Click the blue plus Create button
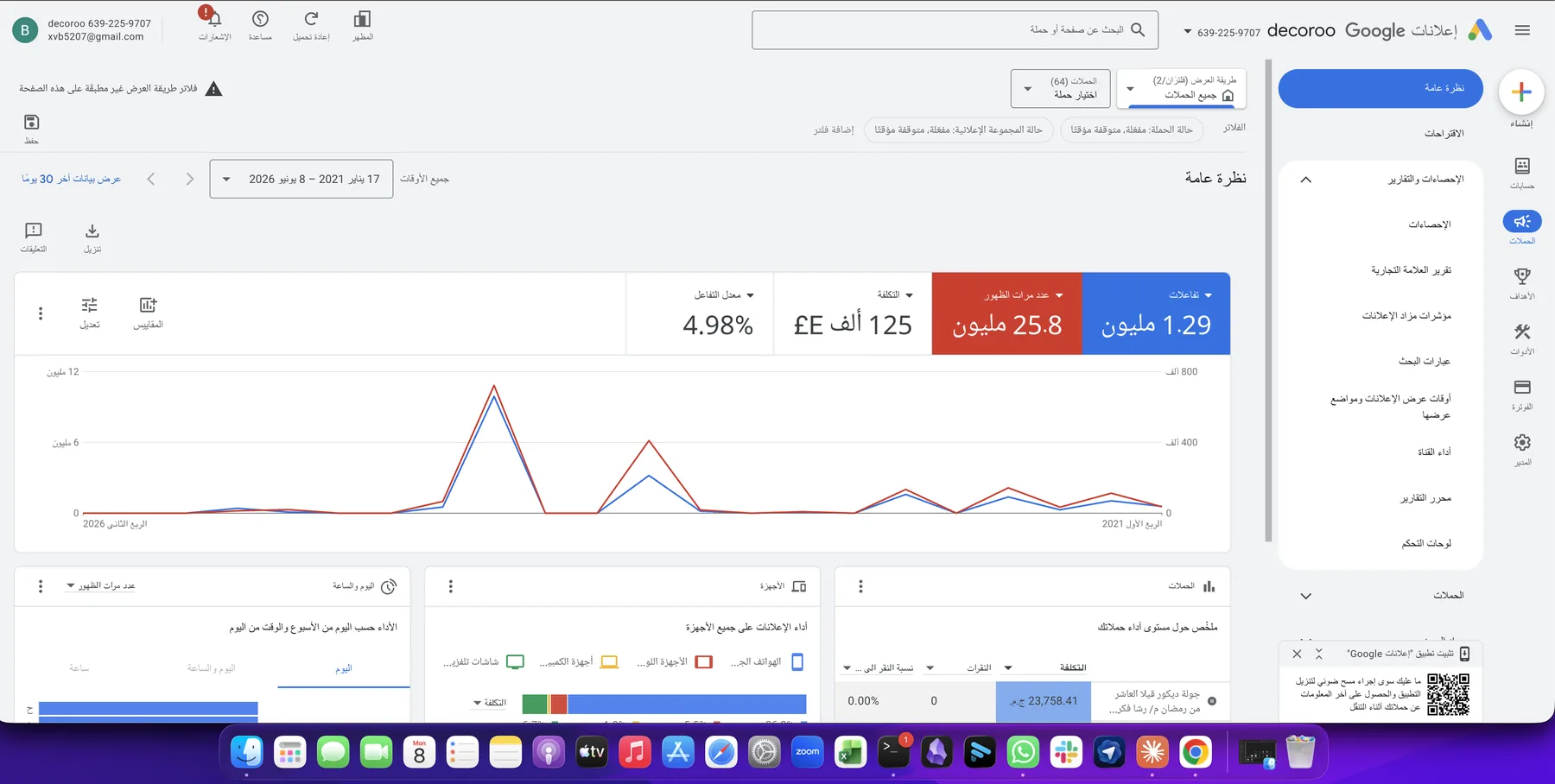The width and height of the screenshot is (1555, 784). coord(1521,92)
